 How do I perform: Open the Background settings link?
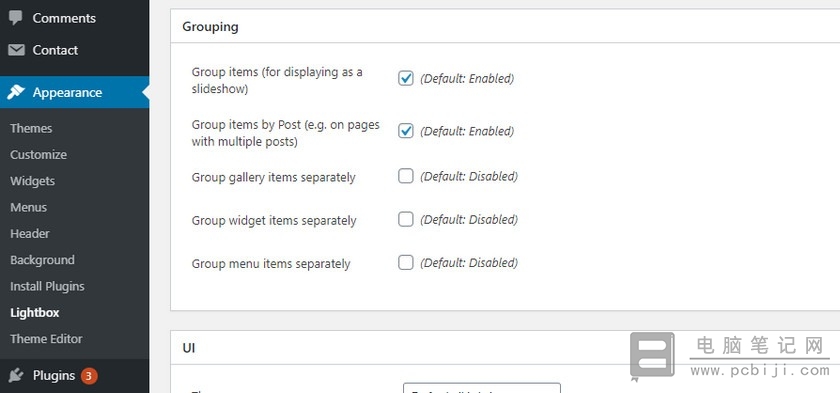tap(42, 260)
